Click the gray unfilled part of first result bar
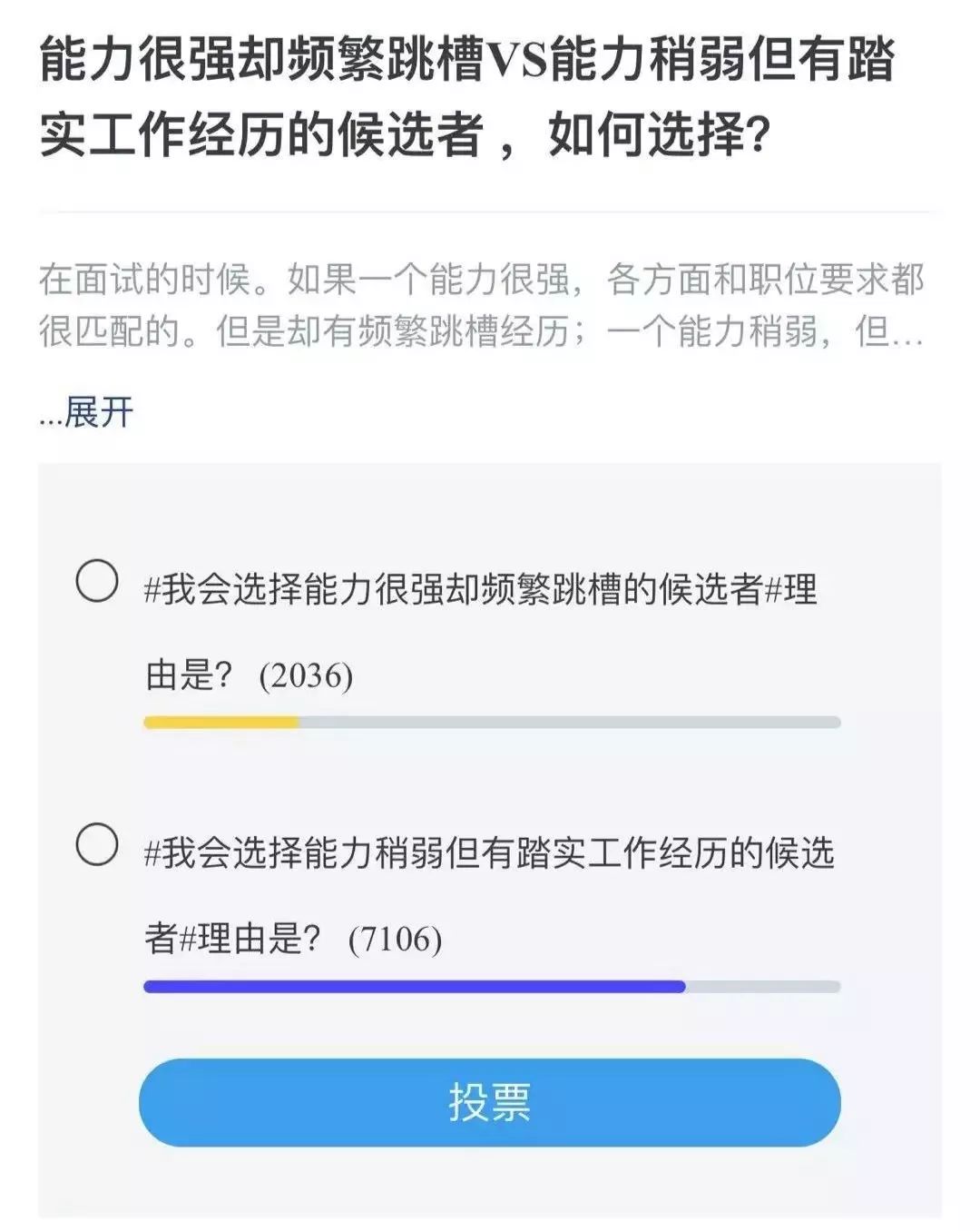The image size is (980, 1231). click(570, 723)
